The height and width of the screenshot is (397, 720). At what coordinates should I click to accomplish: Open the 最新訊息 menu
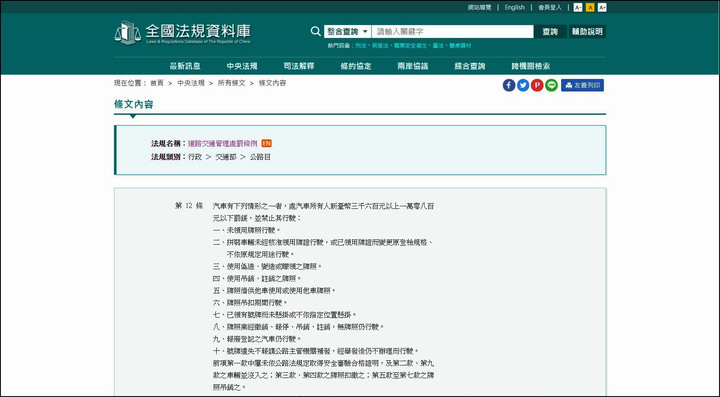(185, 66)
